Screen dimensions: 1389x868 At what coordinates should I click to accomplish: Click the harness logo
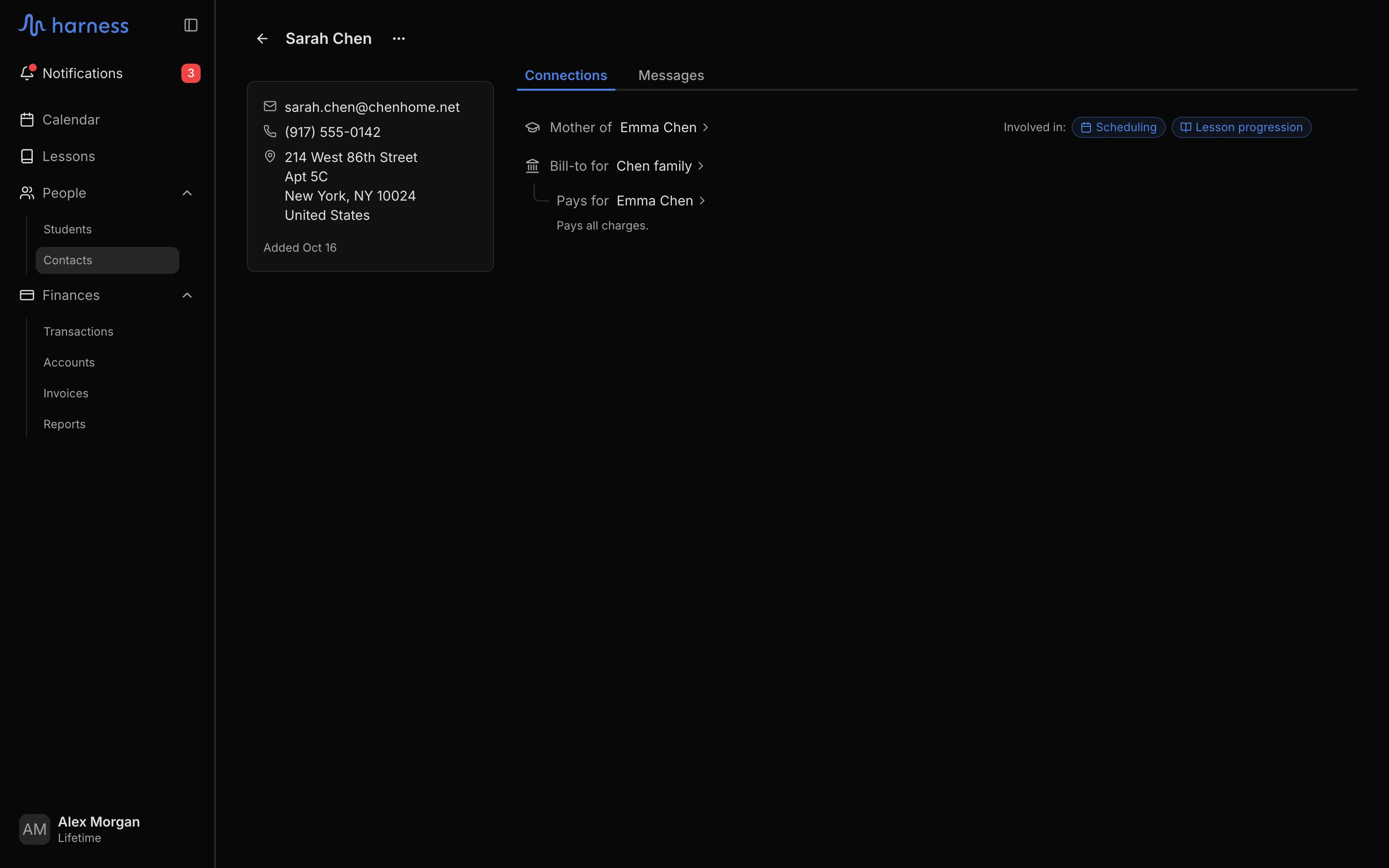73,25
